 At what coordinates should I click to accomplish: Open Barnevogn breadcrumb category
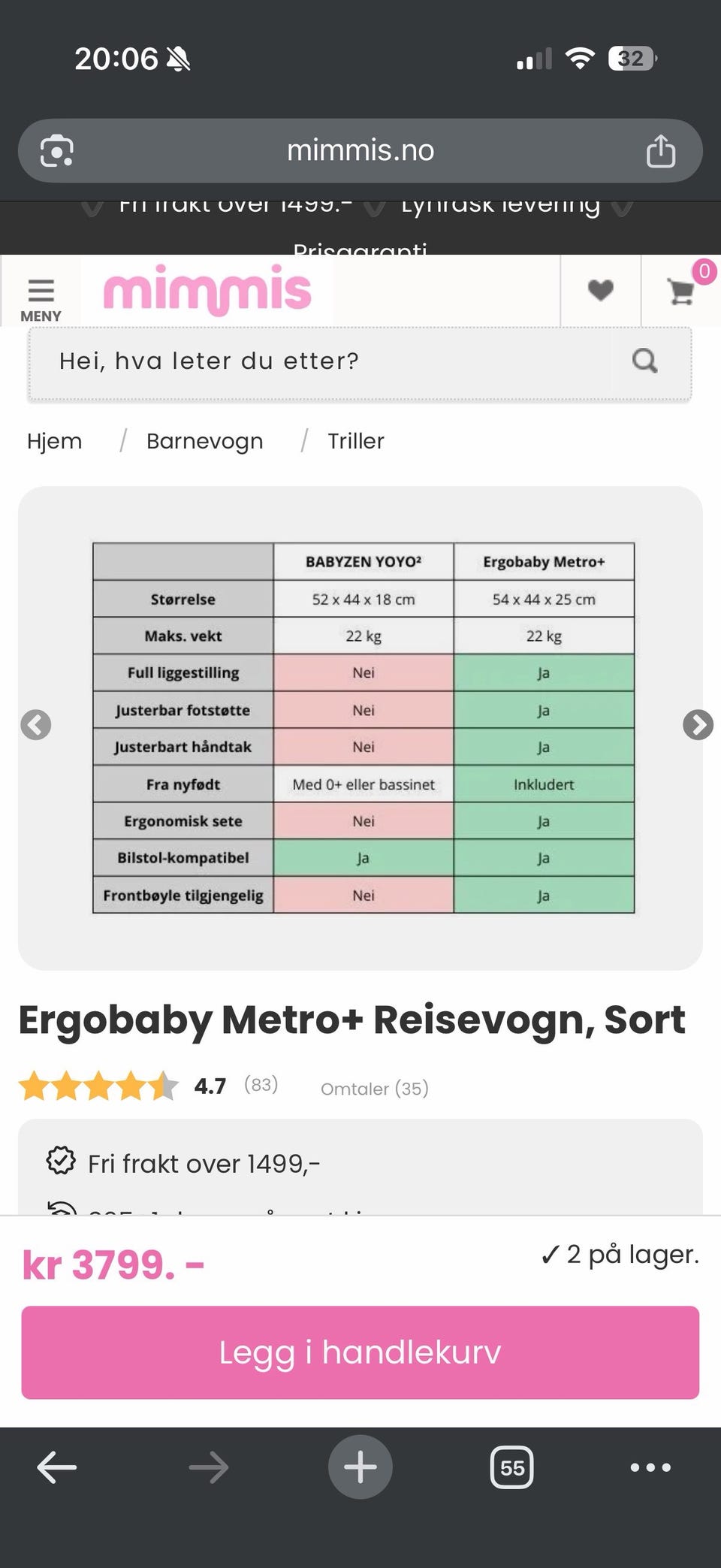coord(204,441)
